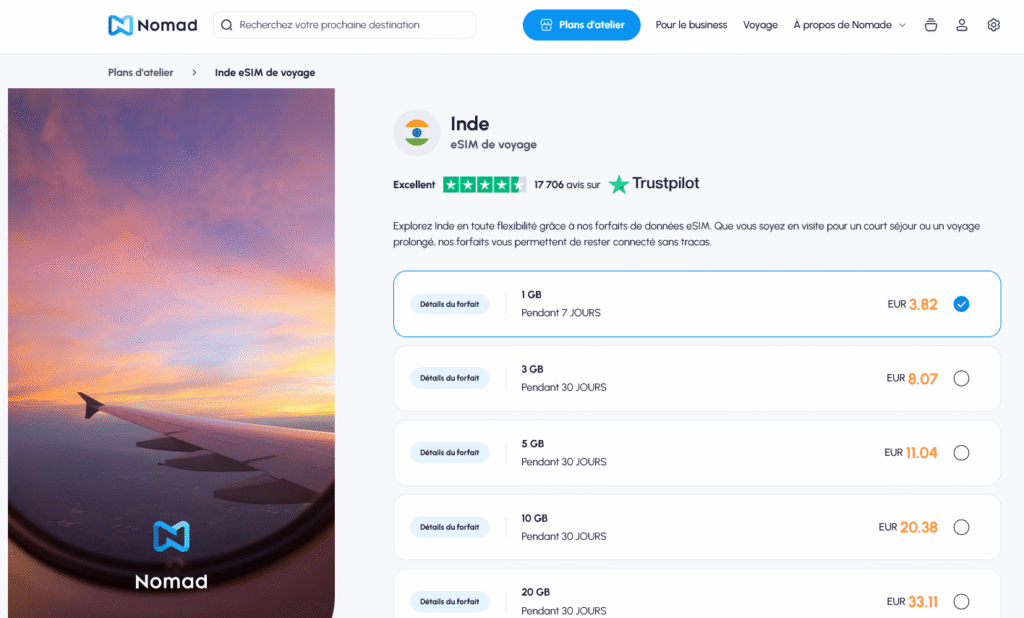The height and width of the screenshot is (618, 1024).
Task: Click the search magnifier icon
Action: pos(228,24)
